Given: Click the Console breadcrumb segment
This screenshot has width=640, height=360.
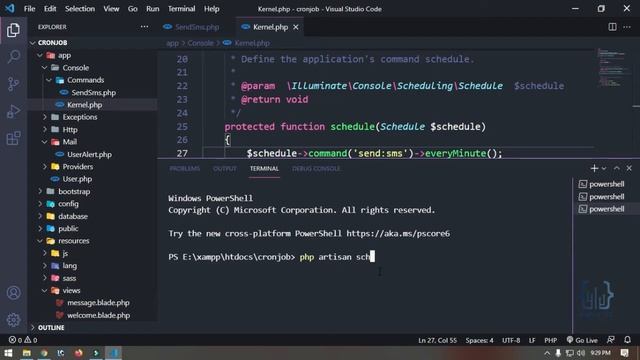Looking at the screenshot, I should pos(200,43).
